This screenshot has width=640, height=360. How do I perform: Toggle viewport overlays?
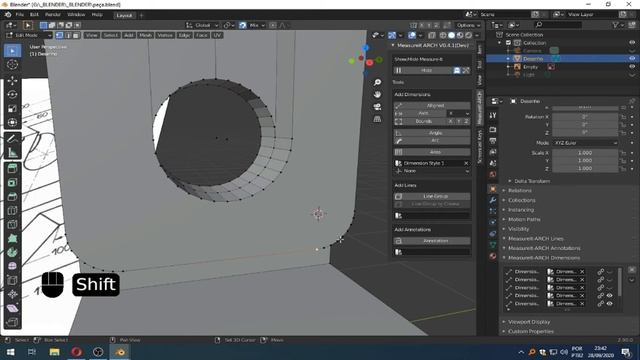coord(412,35)
